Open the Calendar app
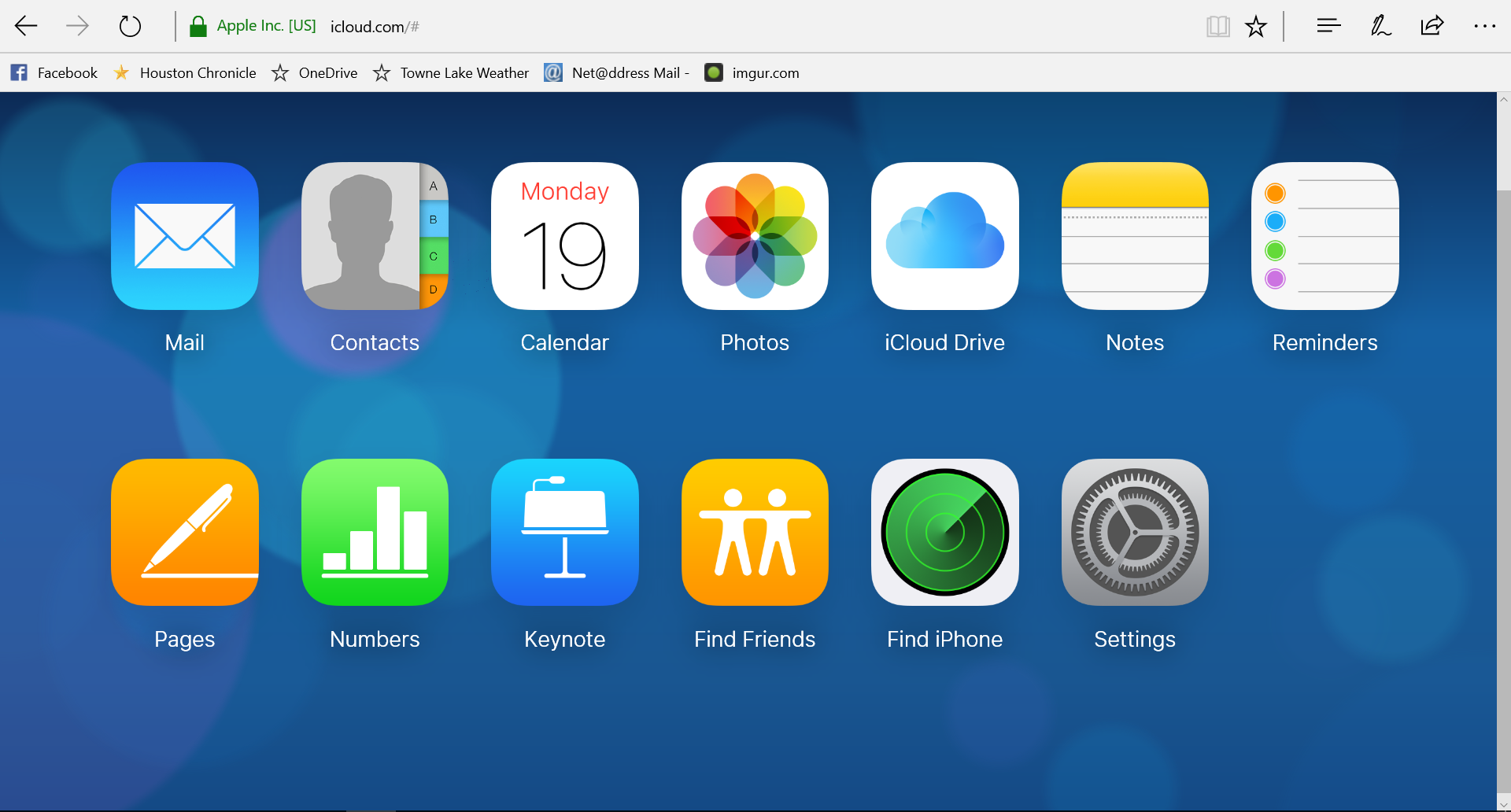The height and width of the screenshot is (812, 1511). [565, 236]
